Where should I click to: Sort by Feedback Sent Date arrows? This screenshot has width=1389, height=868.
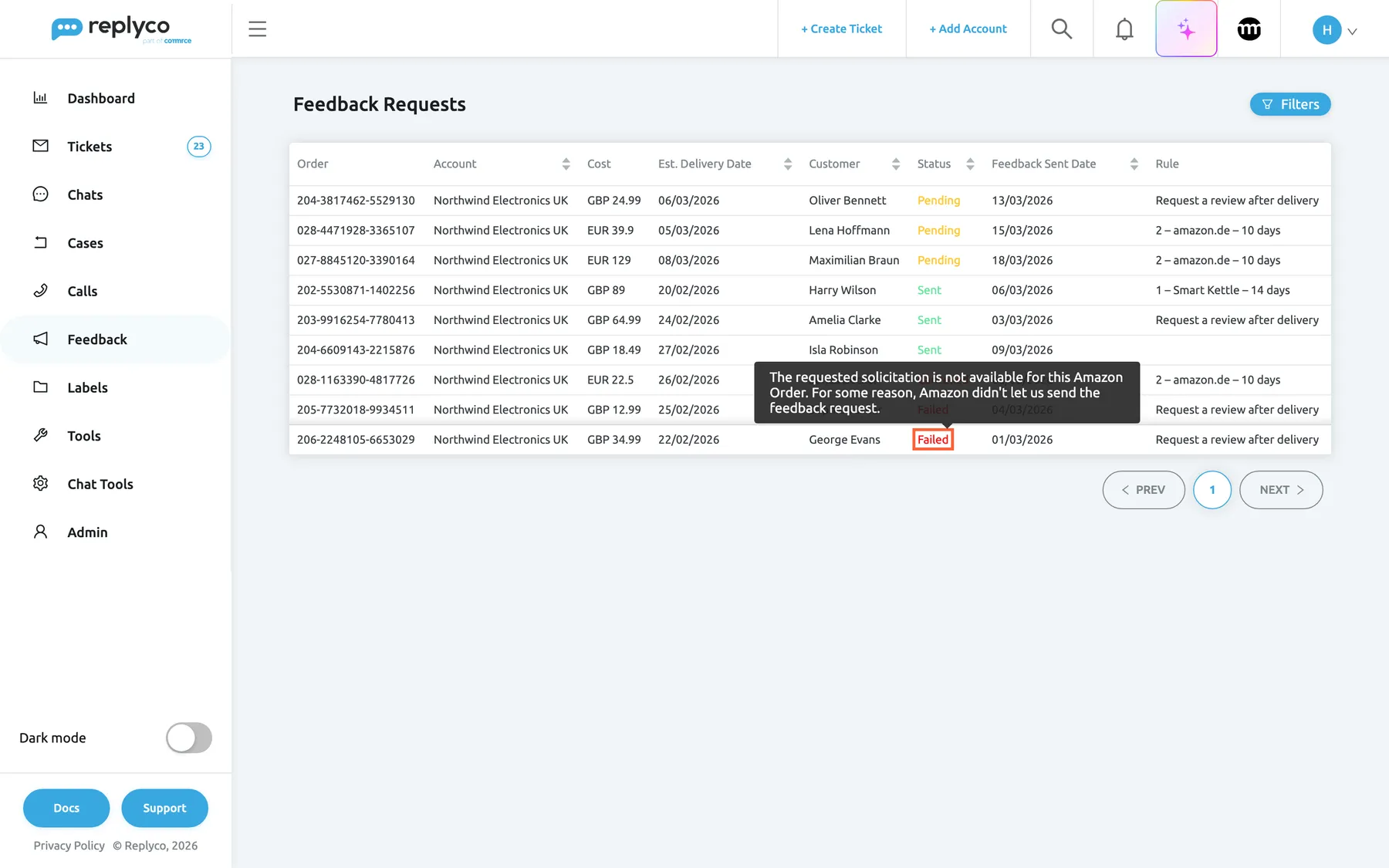point(1134,164)
